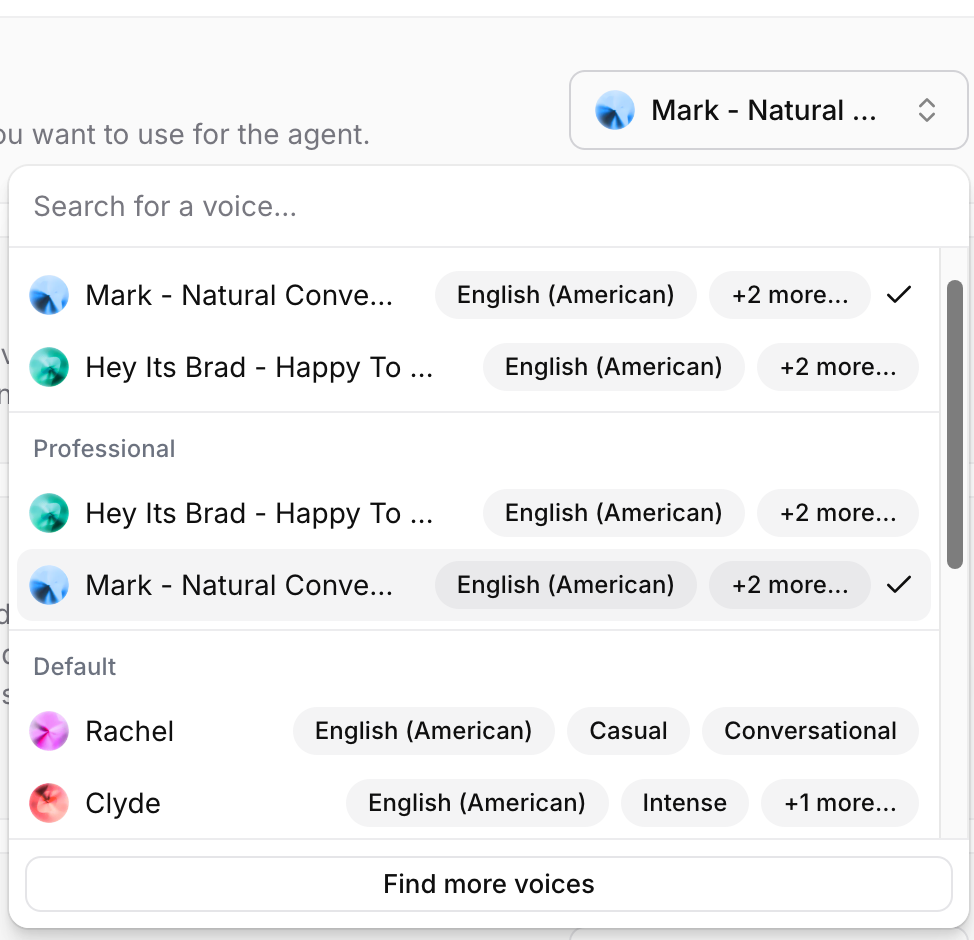Click Mark's avatar under the Professional section
The height and width of the screenshot is (940, 974).
click(49, 585)
